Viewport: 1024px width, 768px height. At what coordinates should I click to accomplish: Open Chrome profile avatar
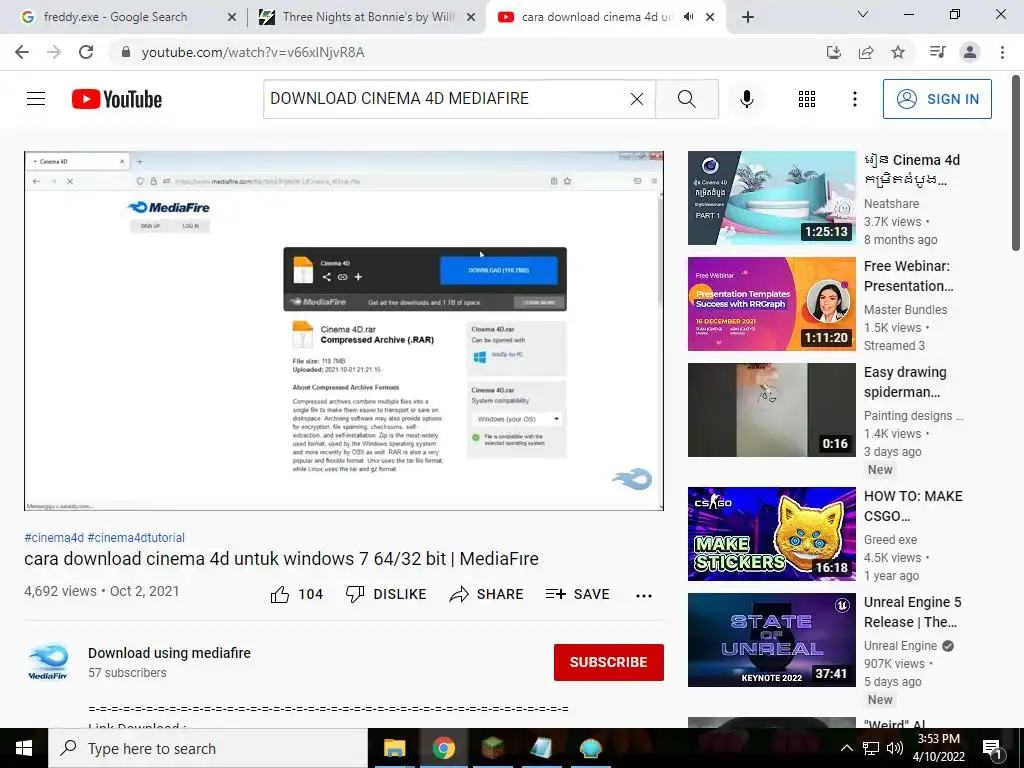tap(970, 52)
